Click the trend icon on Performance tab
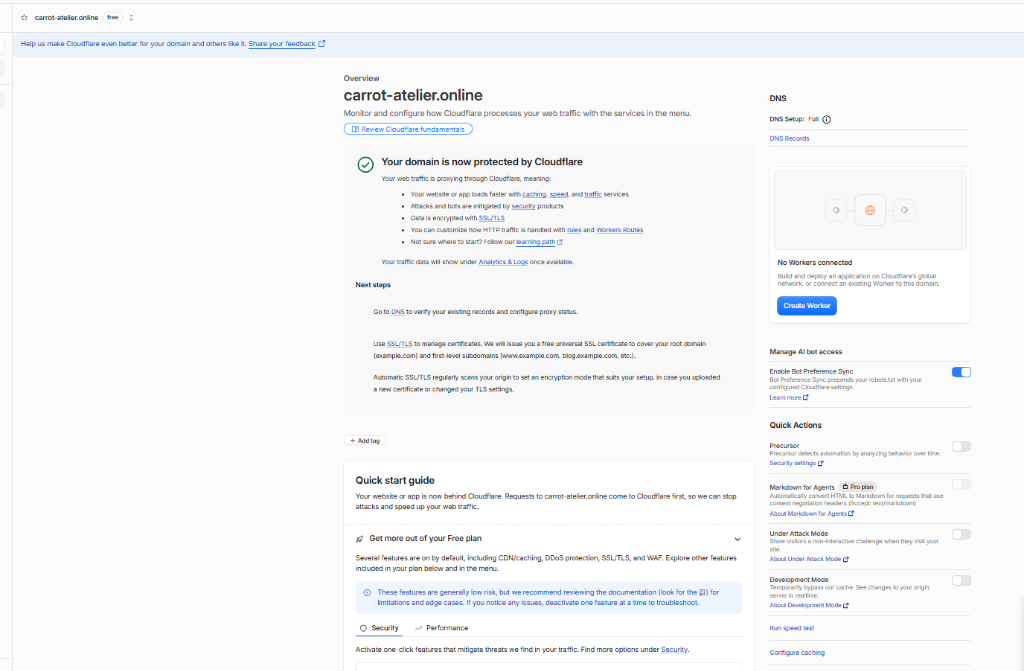Screen dimensions: 1024x671 419,629
